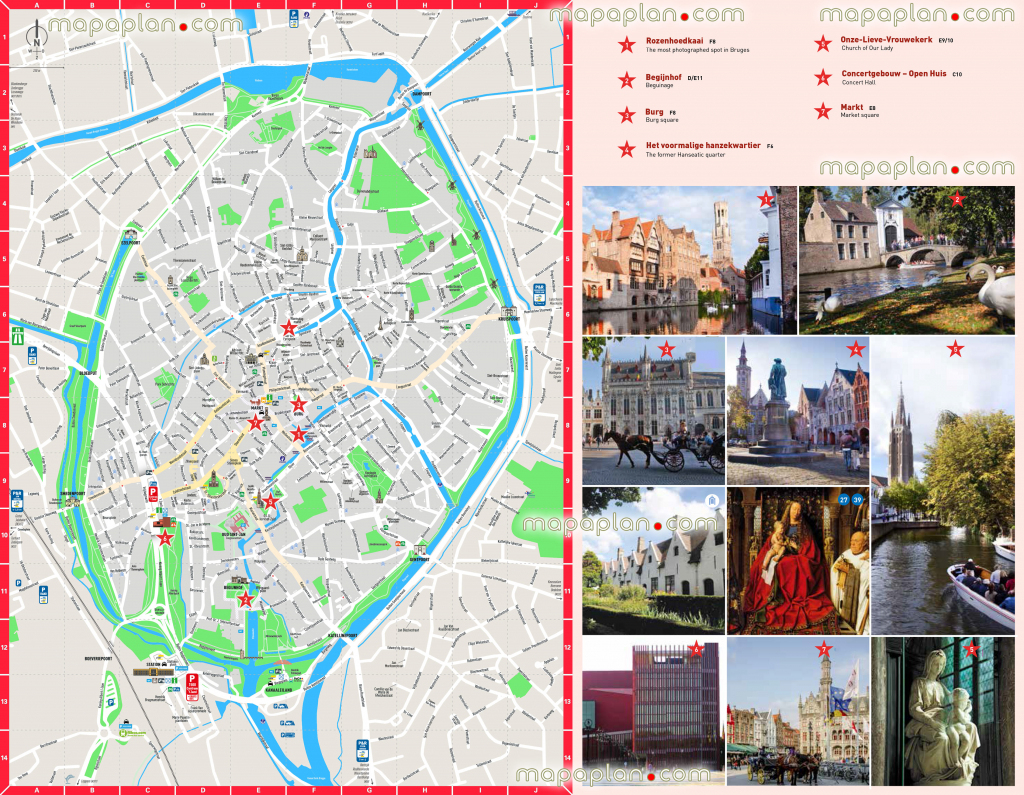Click red star 4 on the map
Viewport: 1024px width, 795px height.
289,327
